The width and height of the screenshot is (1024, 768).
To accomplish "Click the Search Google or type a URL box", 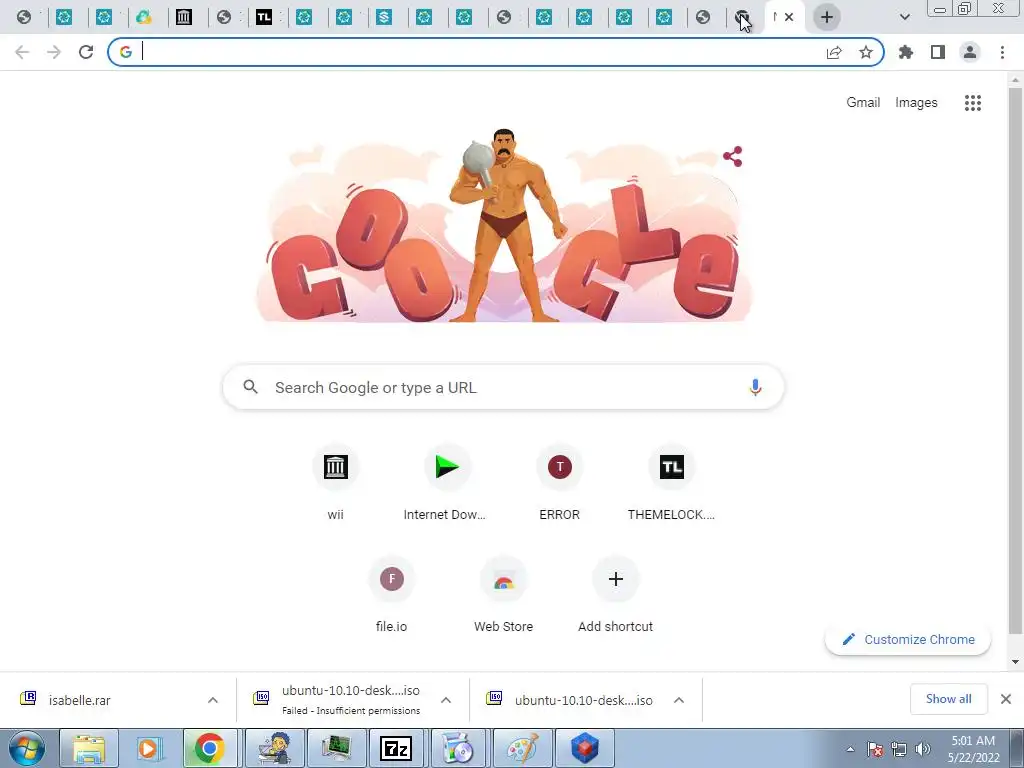I will click(503, 387).
